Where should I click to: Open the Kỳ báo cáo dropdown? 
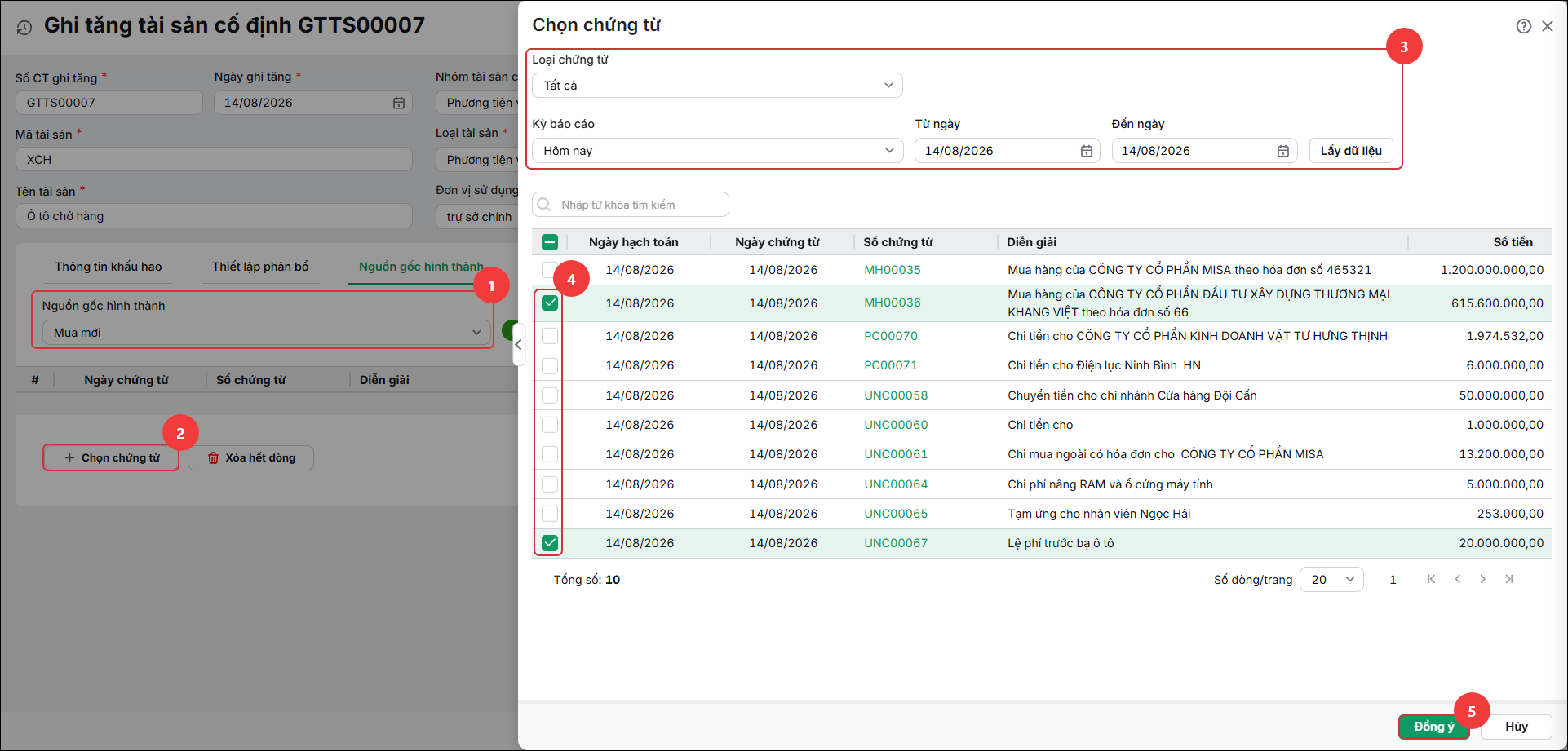tap(717, 151)
